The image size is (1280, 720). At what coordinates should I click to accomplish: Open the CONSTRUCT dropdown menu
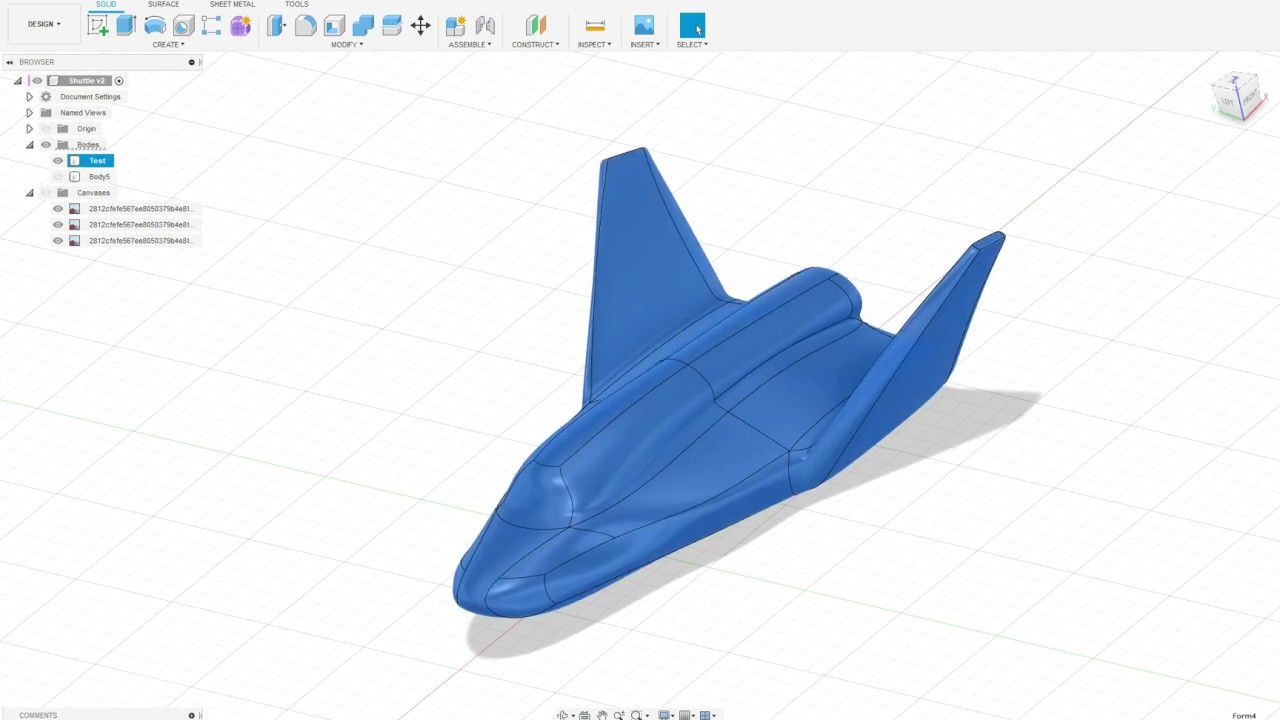[x=535, y=45]
